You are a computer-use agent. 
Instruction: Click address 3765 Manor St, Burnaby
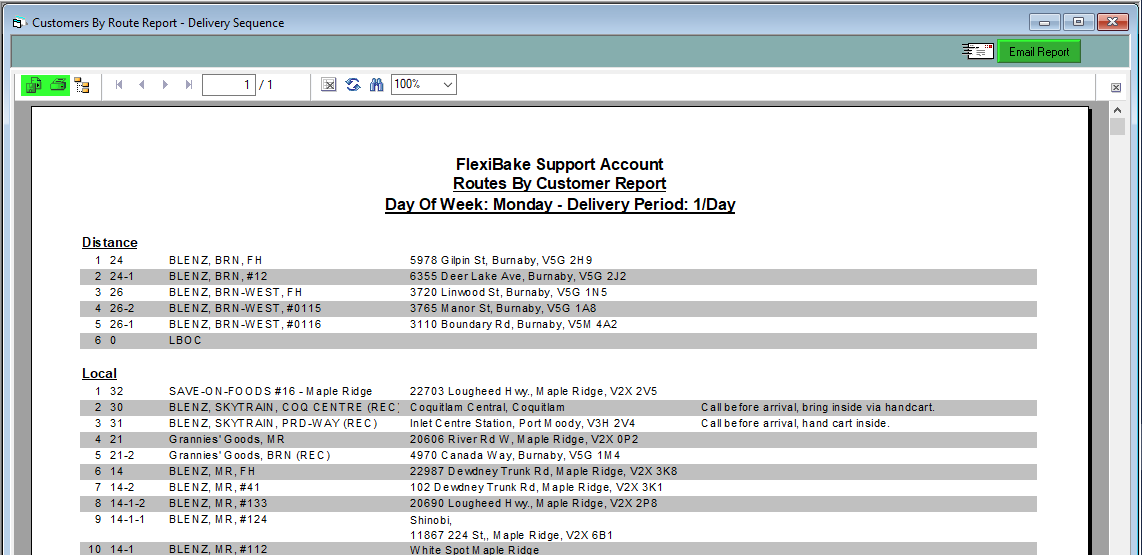[x=503, y=308]
